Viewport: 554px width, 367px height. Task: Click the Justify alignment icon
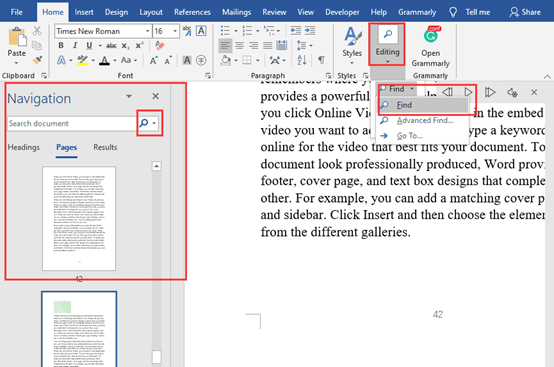[267, 46]
